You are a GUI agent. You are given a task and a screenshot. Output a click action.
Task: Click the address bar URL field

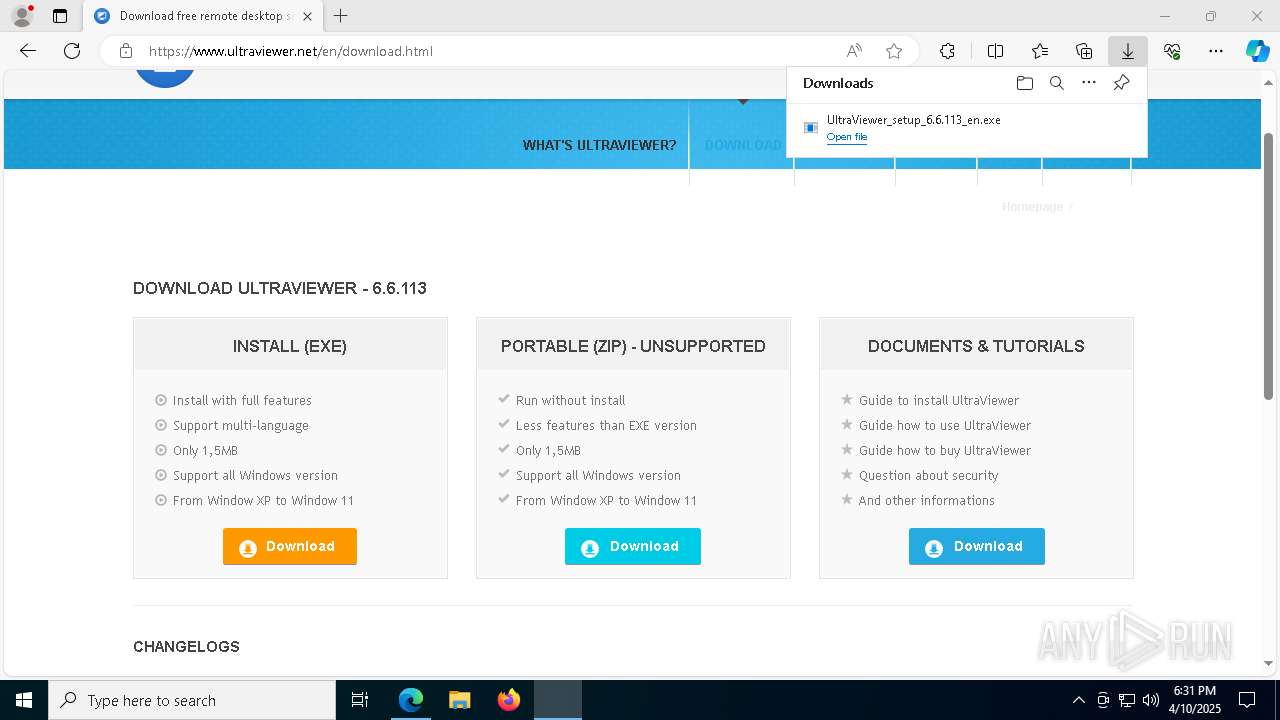(490, 51)
